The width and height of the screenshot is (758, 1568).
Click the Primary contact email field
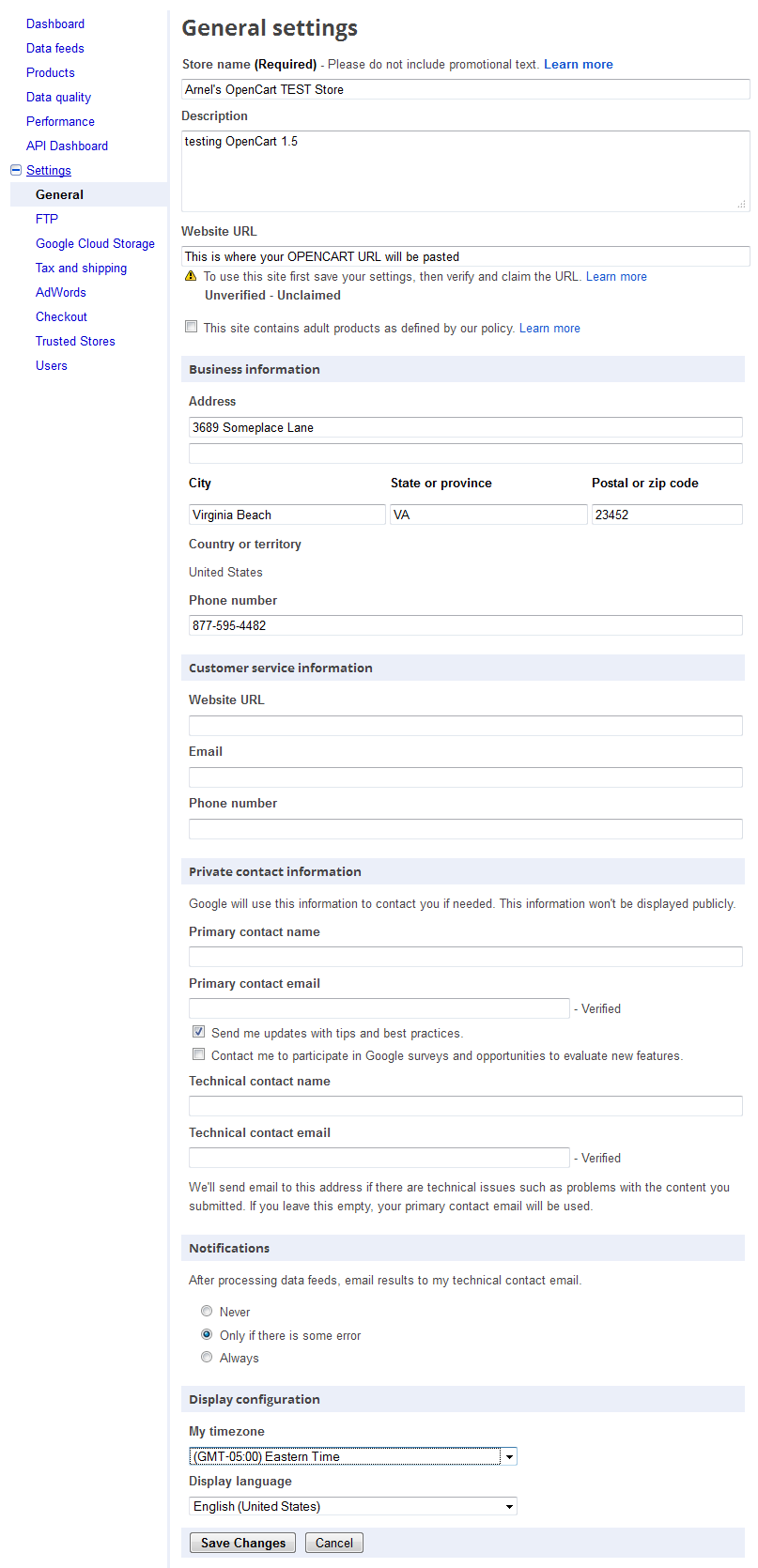379,1008
